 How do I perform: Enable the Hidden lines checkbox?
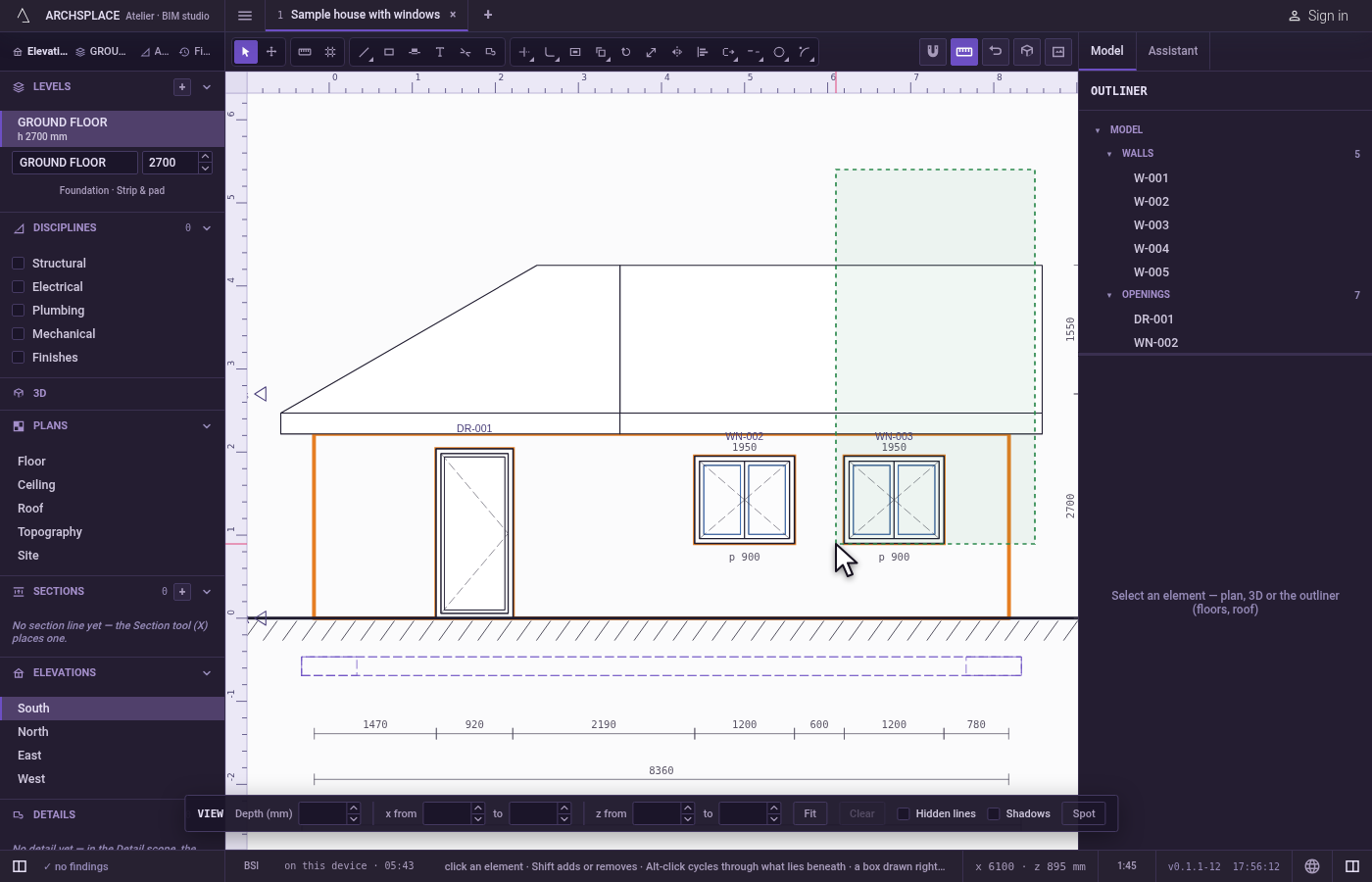click(904, 814)
